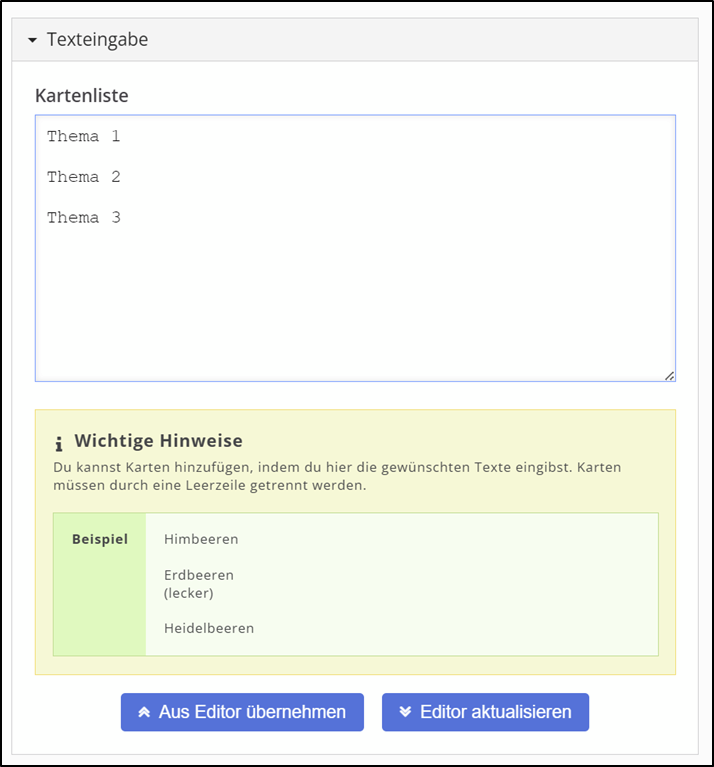Click the Heidelbeeren example entry

point(209,628)
